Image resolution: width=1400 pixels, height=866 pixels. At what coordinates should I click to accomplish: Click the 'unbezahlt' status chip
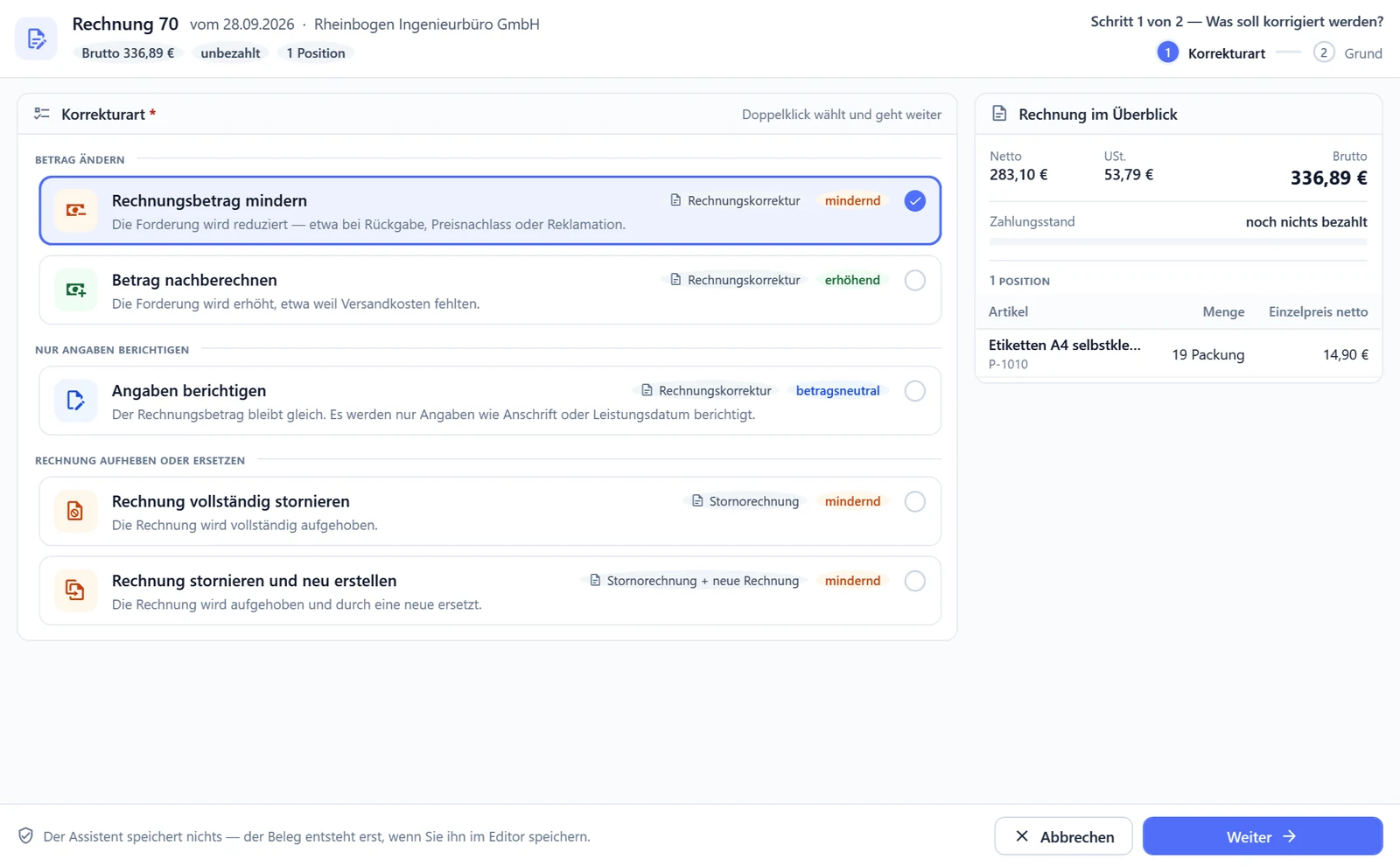[x=230, y=53]
